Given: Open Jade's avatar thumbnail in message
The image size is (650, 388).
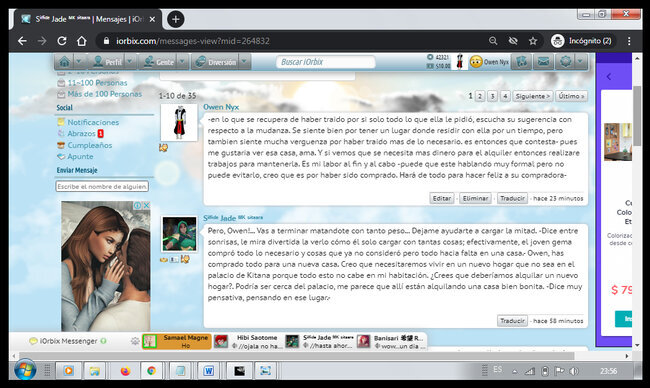Looking at the screenshot, I should click(x=179, y=234).
